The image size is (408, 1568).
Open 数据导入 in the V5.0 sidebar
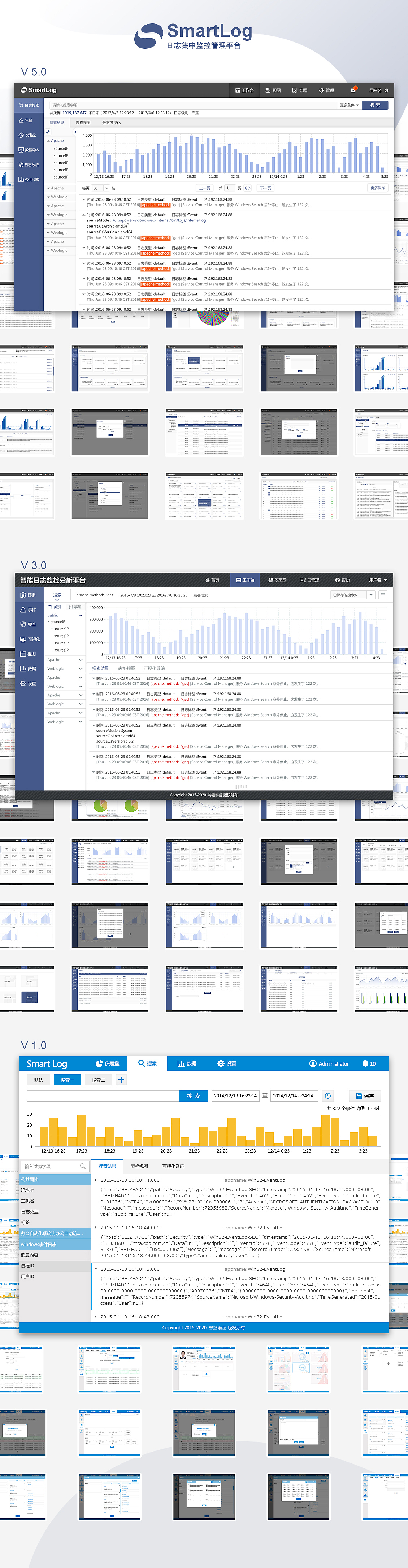pos(29,150)
